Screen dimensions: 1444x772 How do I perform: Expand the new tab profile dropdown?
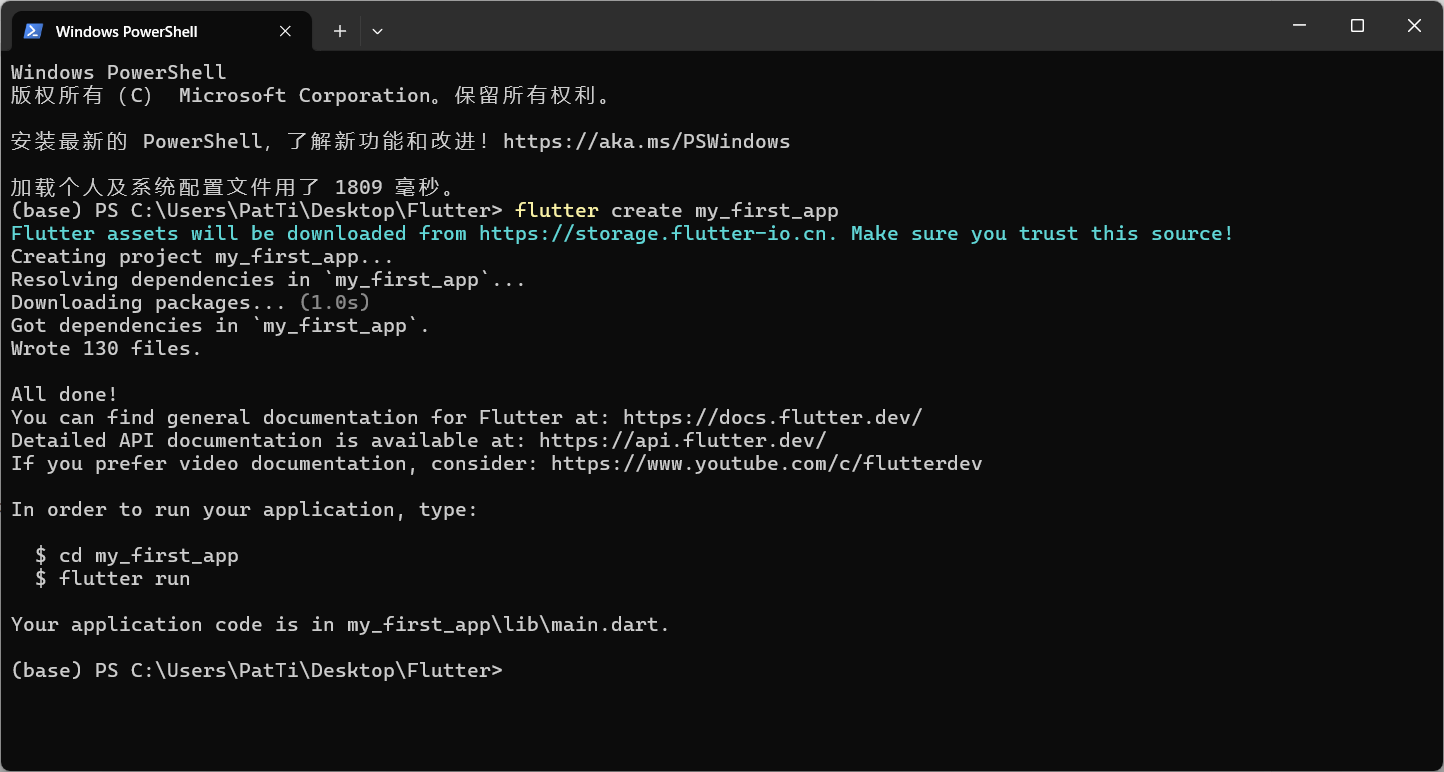click(377, 31)
